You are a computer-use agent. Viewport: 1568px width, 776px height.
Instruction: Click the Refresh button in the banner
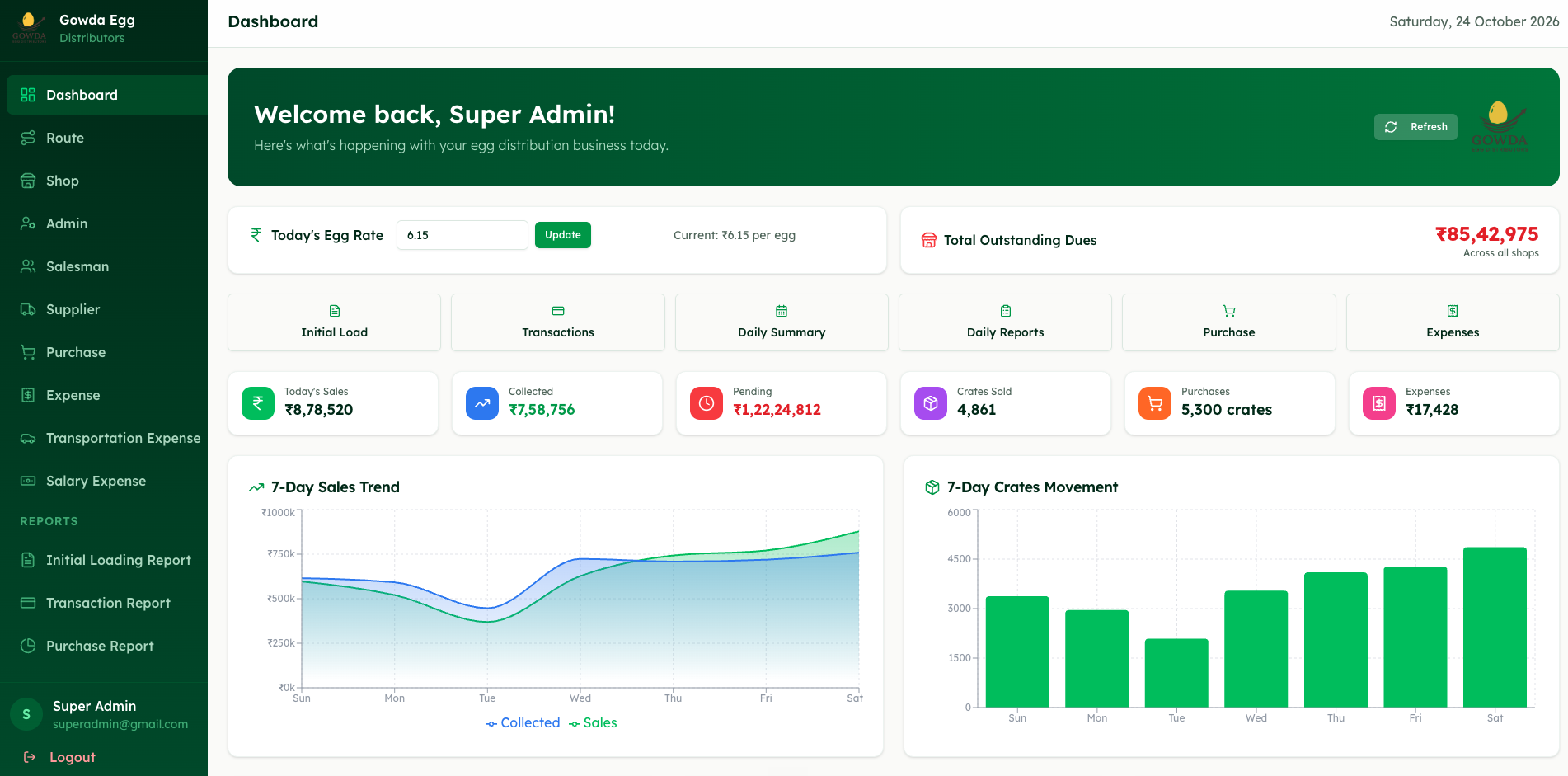coord(1415,127)
